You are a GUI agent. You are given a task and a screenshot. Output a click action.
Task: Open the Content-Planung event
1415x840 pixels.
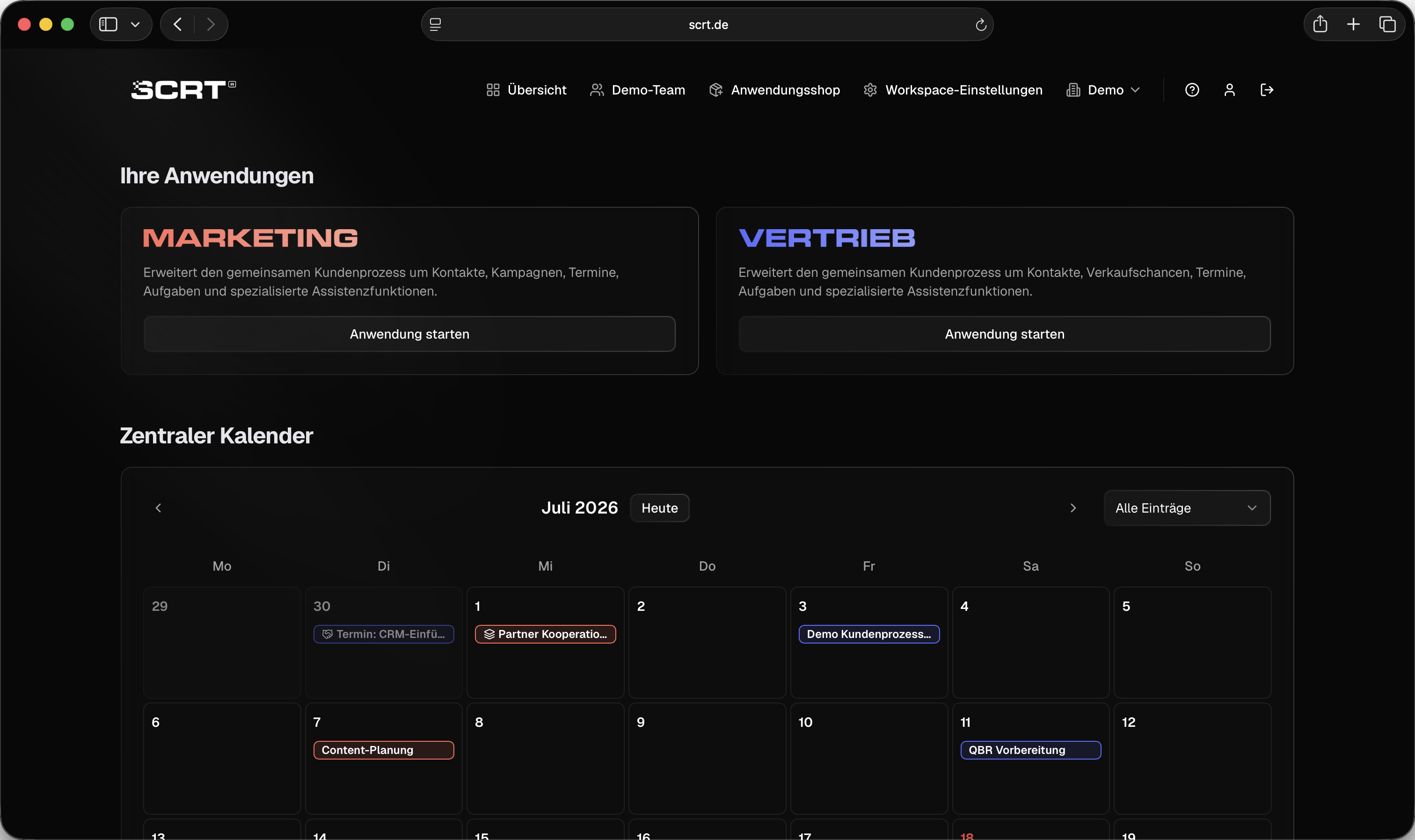click(x=383, y=750)
